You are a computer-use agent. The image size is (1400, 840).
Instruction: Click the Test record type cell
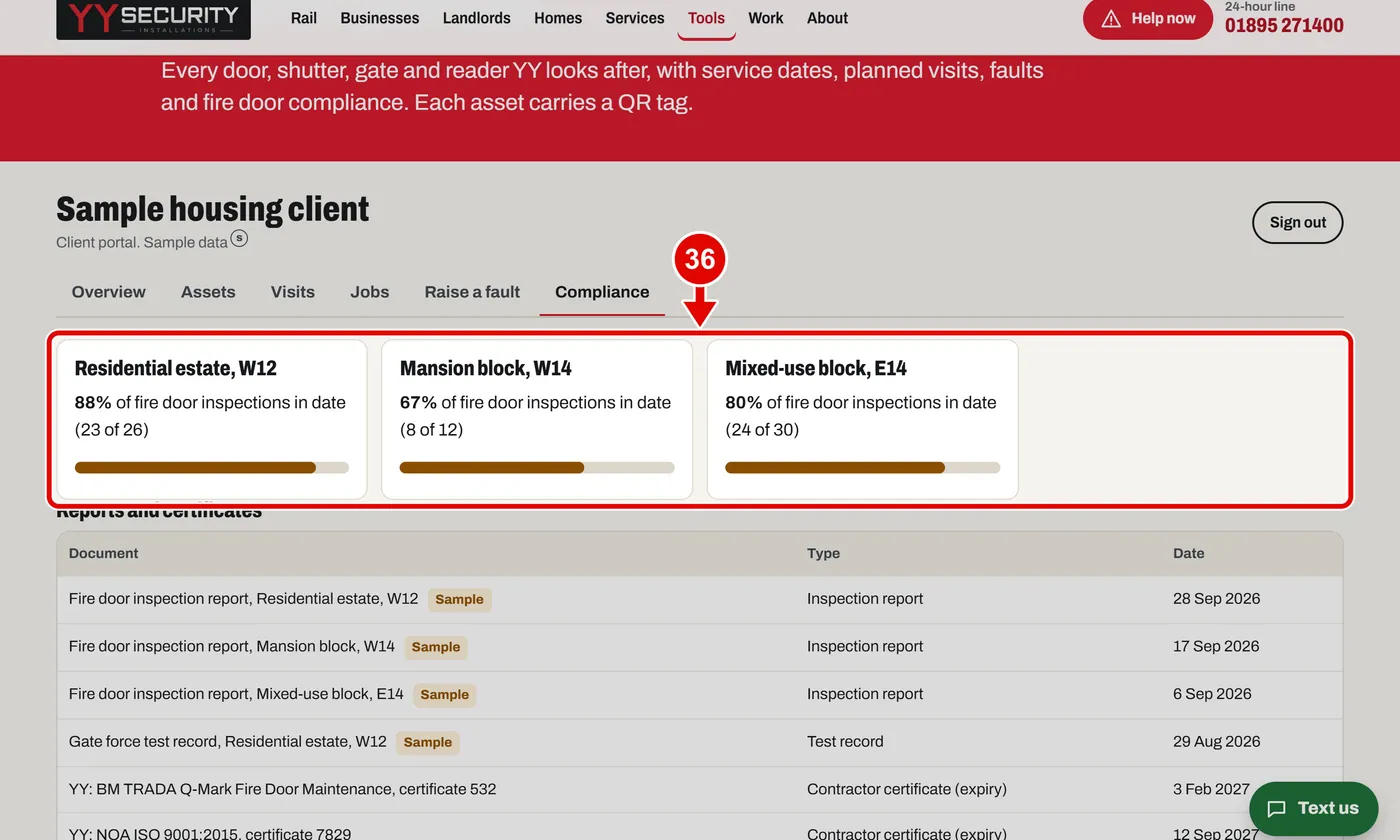pos(845,742)
